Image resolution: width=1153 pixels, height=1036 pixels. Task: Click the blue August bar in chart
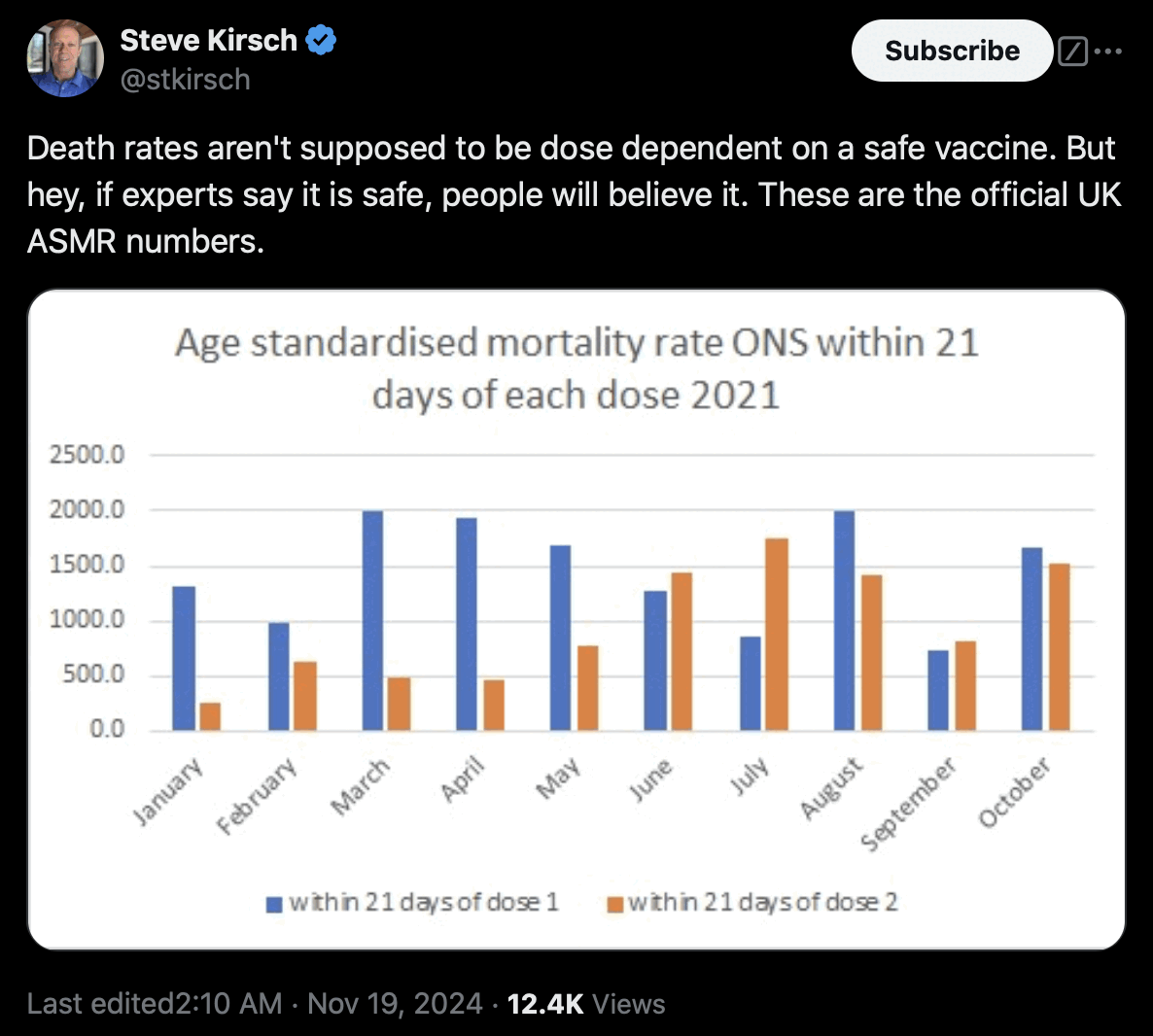[844, 620]
